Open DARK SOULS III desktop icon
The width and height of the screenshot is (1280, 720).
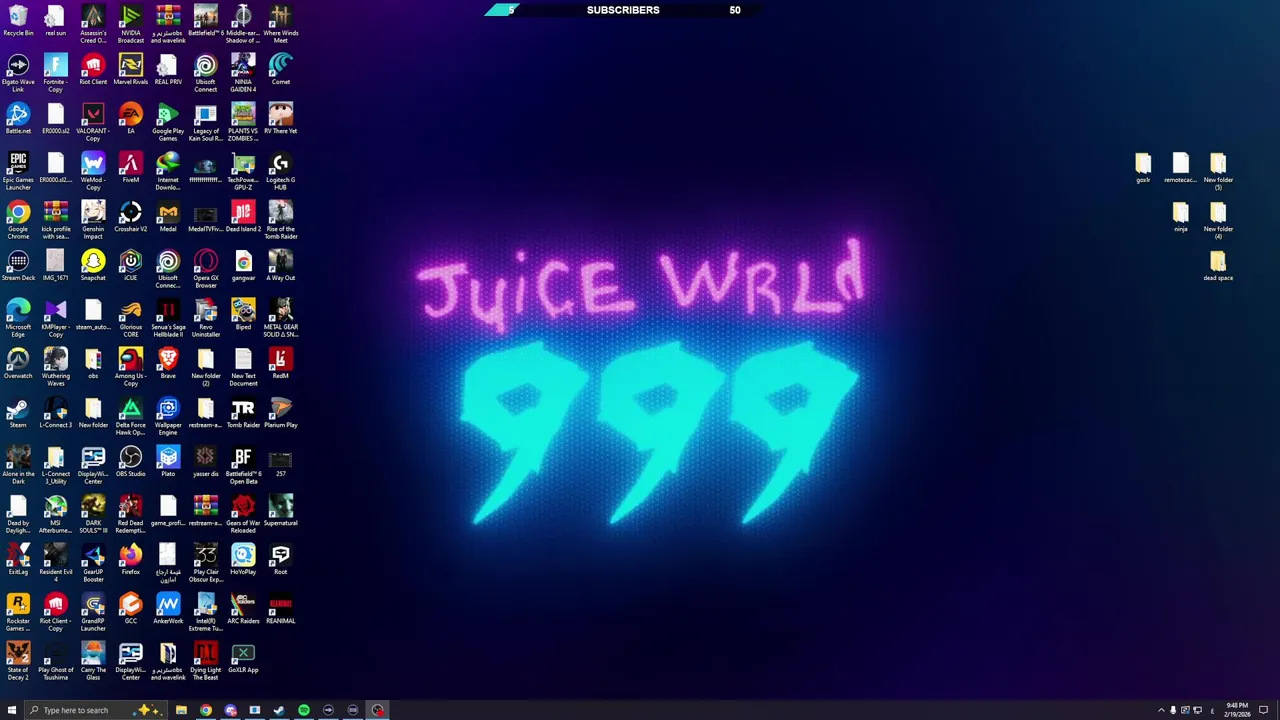click(93, 514)
